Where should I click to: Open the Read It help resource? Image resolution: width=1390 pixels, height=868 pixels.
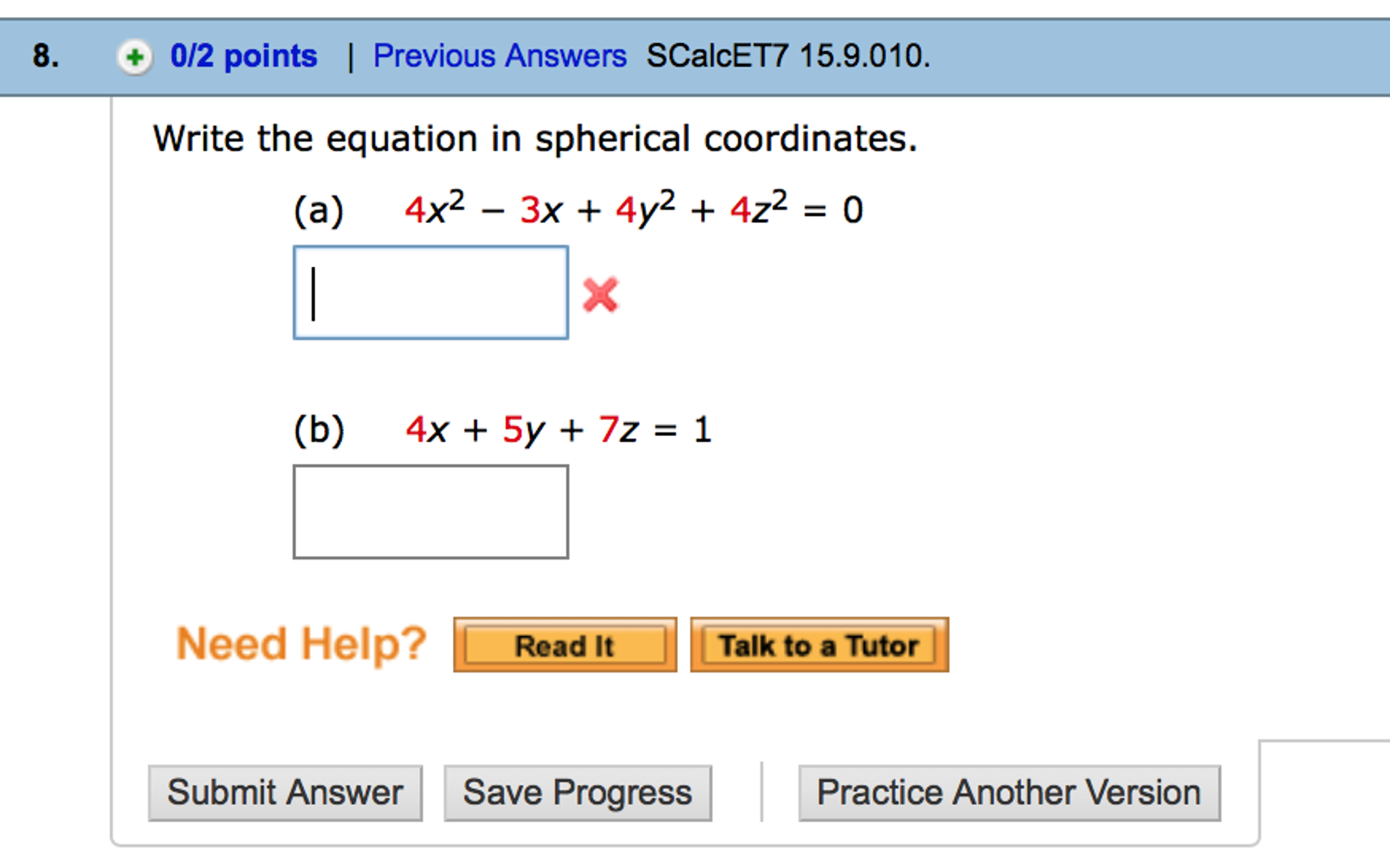coord(564,645)
